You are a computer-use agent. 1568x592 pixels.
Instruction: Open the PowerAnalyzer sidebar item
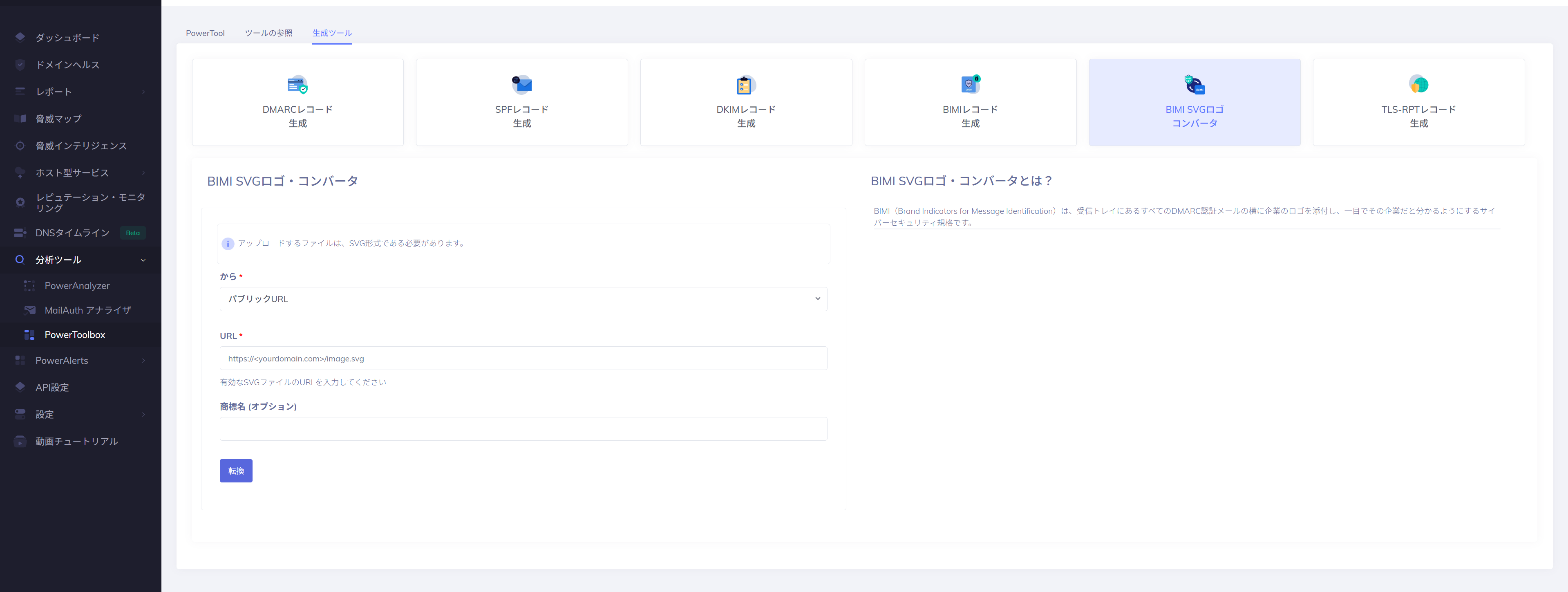coord(77,286)
